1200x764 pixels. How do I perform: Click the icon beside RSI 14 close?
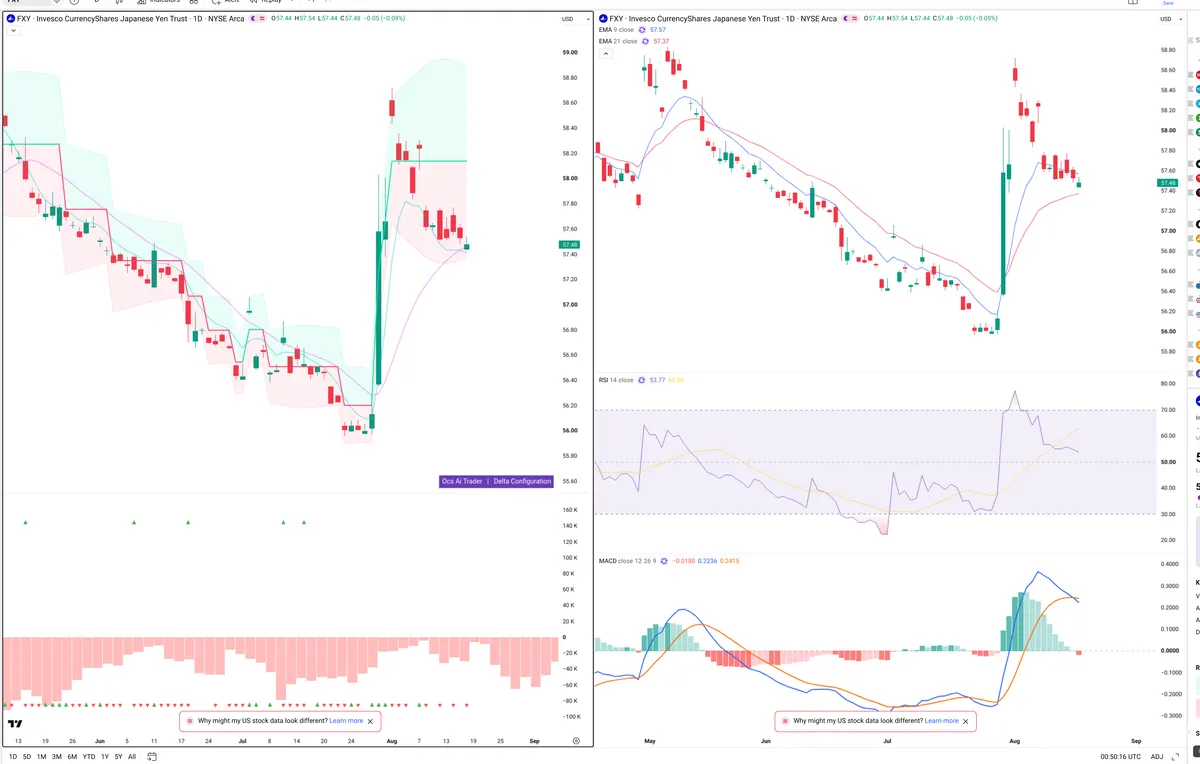pyautogui.click(x=642, y=380)
